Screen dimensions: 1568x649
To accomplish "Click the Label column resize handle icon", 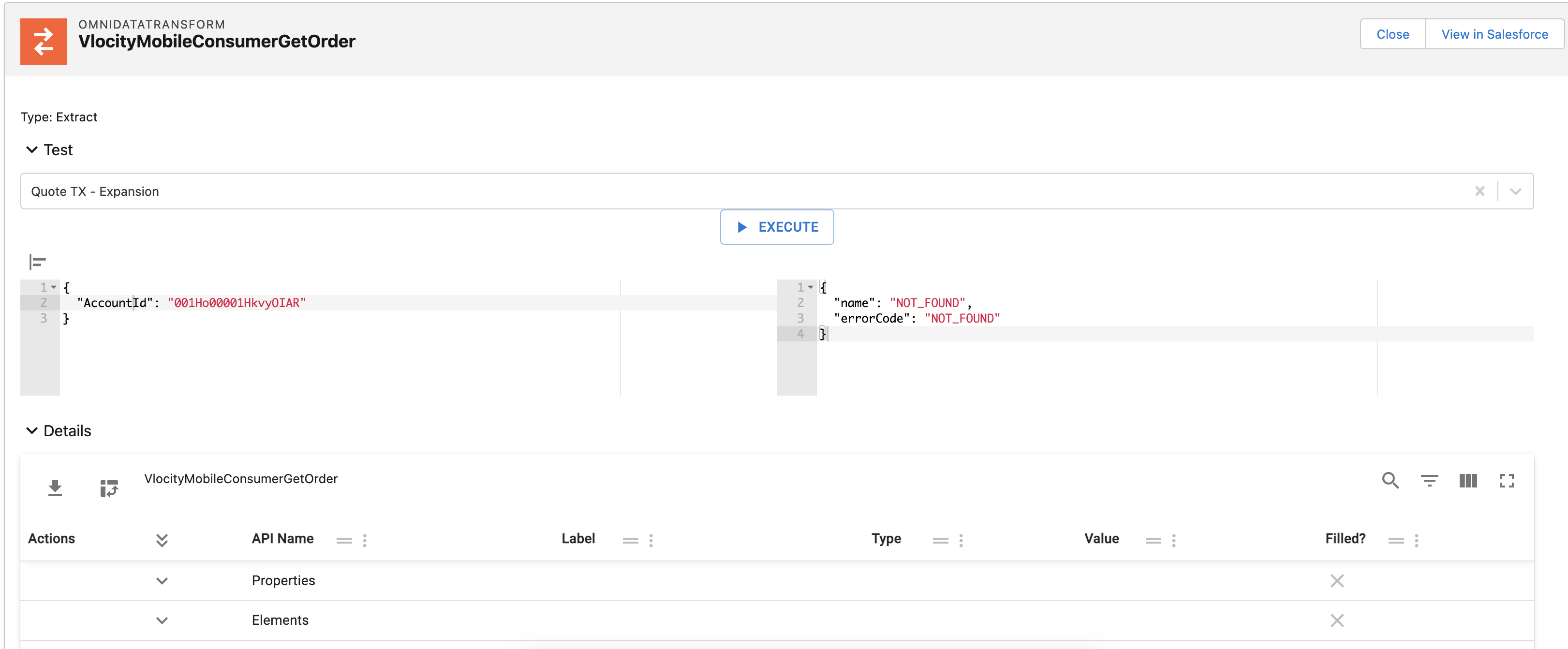I will pyautogui.click(x=631, y=540).
